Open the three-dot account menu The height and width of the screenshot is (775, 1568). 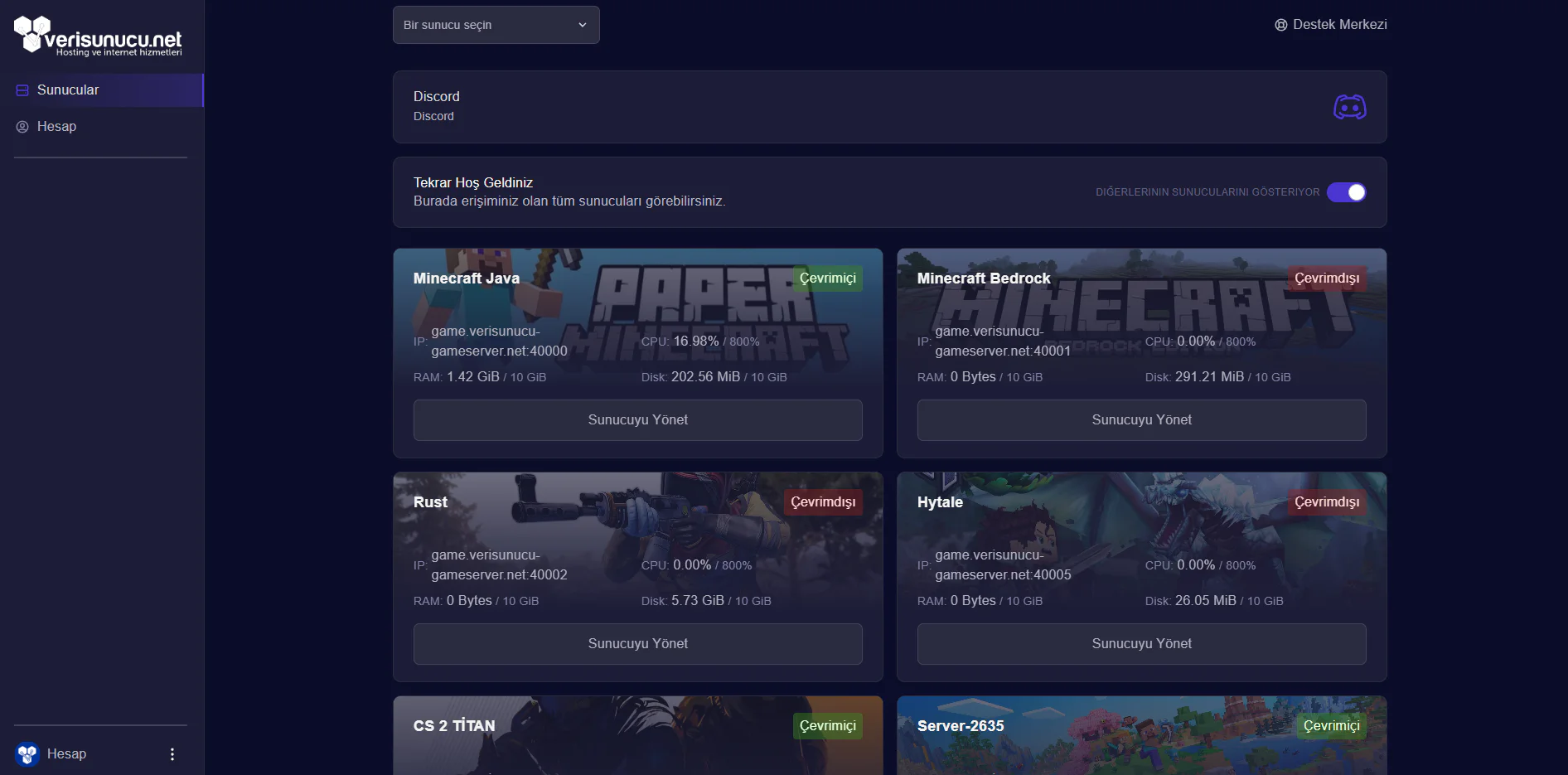tap(172, 754)
